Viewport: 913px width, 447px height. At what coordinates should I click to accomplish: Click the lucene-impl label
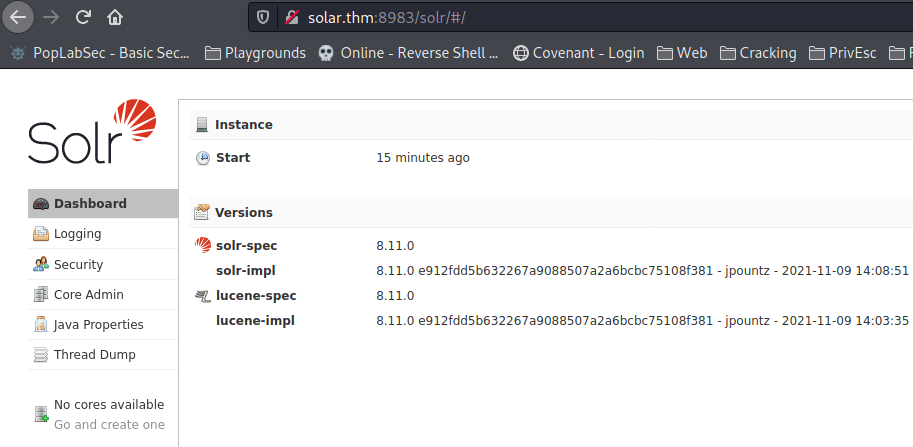255,321
